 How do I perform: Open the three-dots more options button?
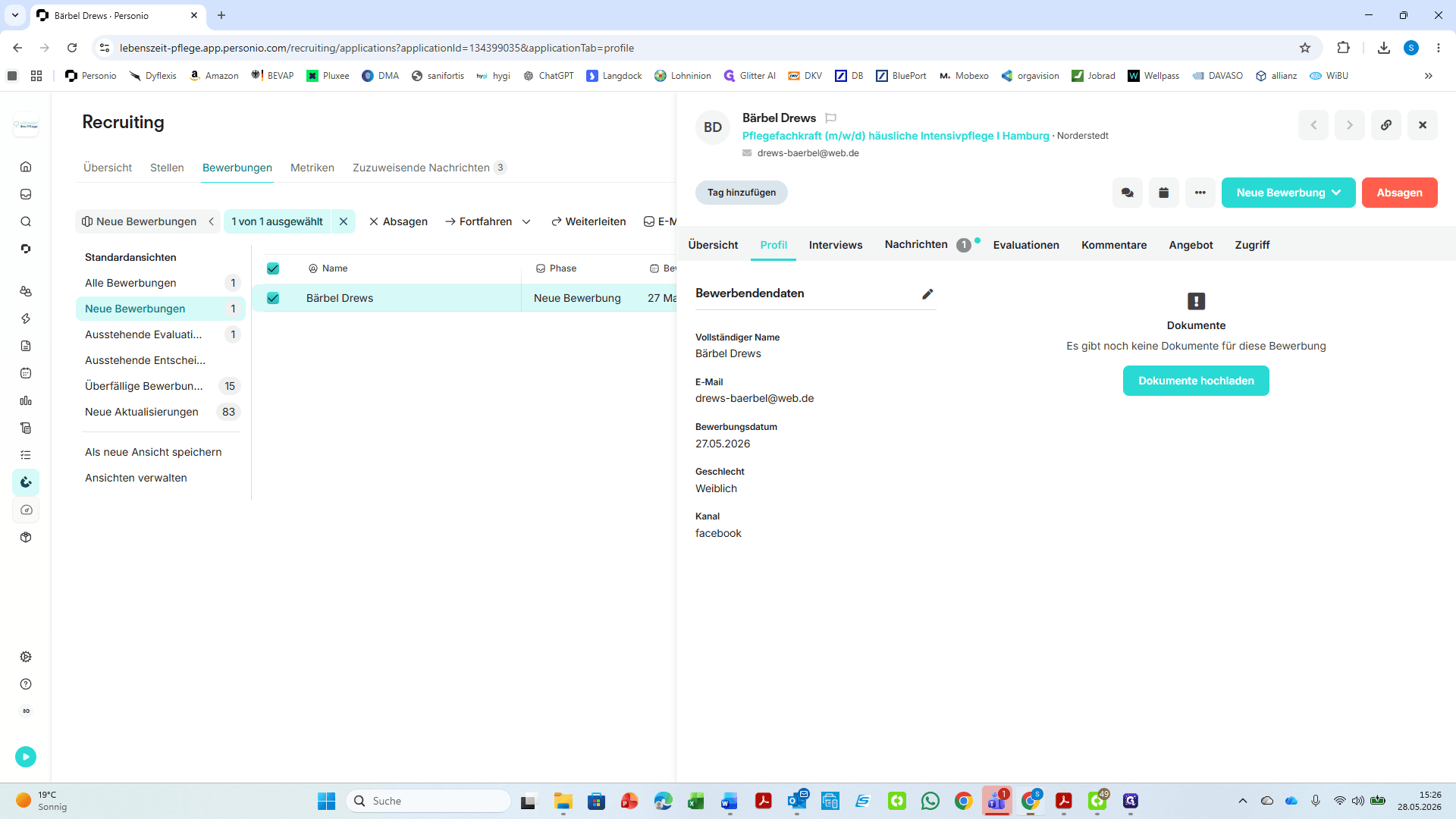(1200, 193)
